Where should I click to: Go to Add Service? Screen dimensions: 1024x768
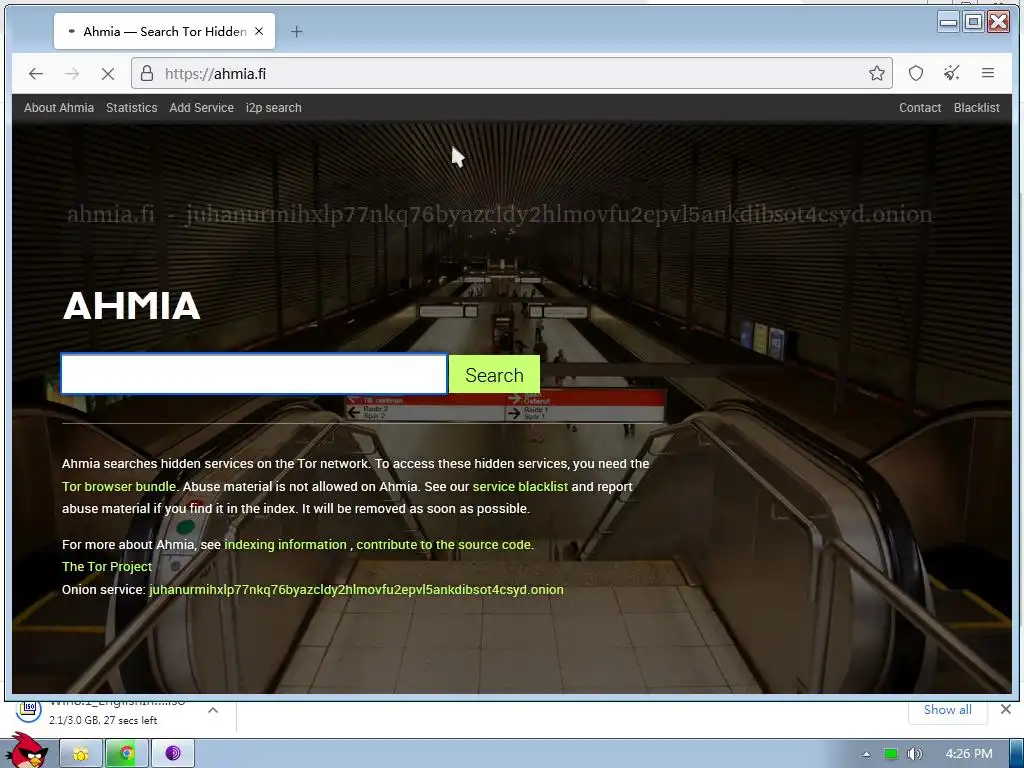click(201, 108)
